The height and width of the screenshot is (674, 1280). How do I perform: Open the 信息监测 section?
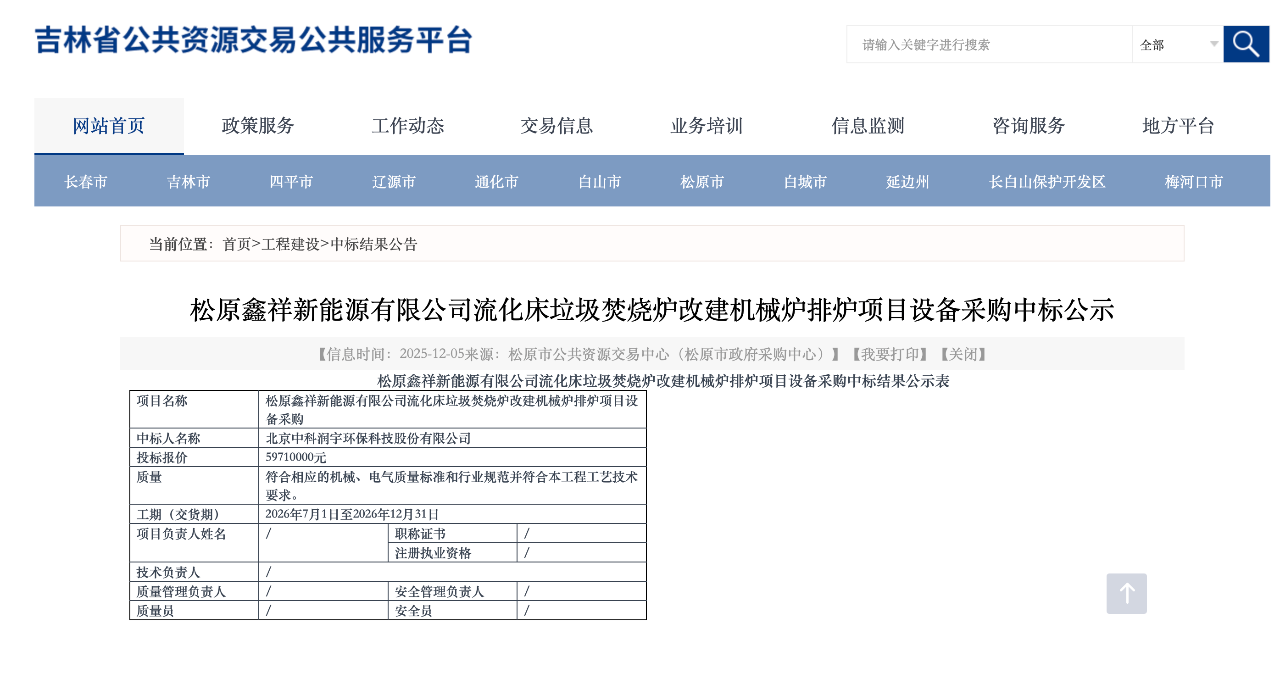tap(868, 125)
